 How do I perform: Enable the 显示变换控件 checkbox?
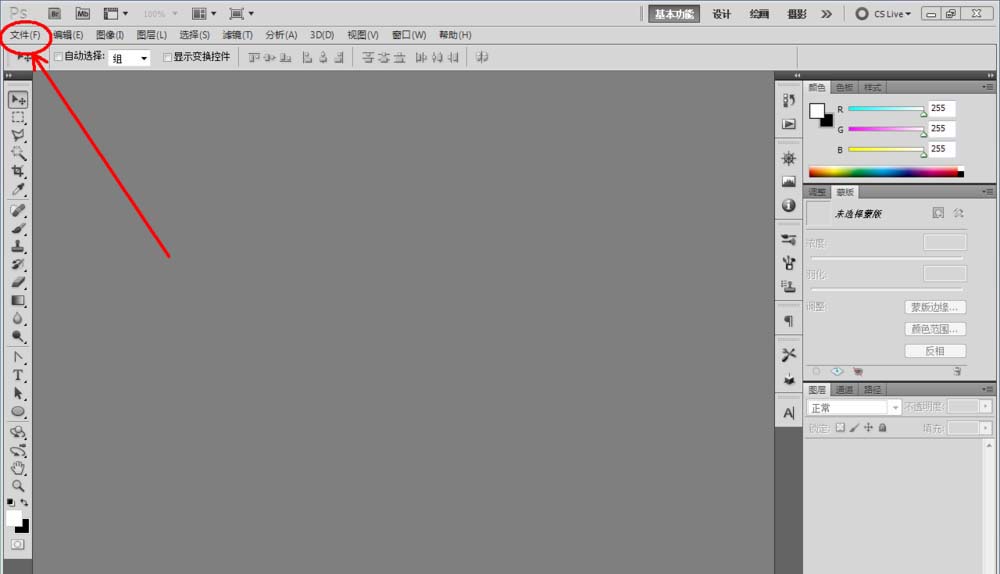[x=167, y=57]
